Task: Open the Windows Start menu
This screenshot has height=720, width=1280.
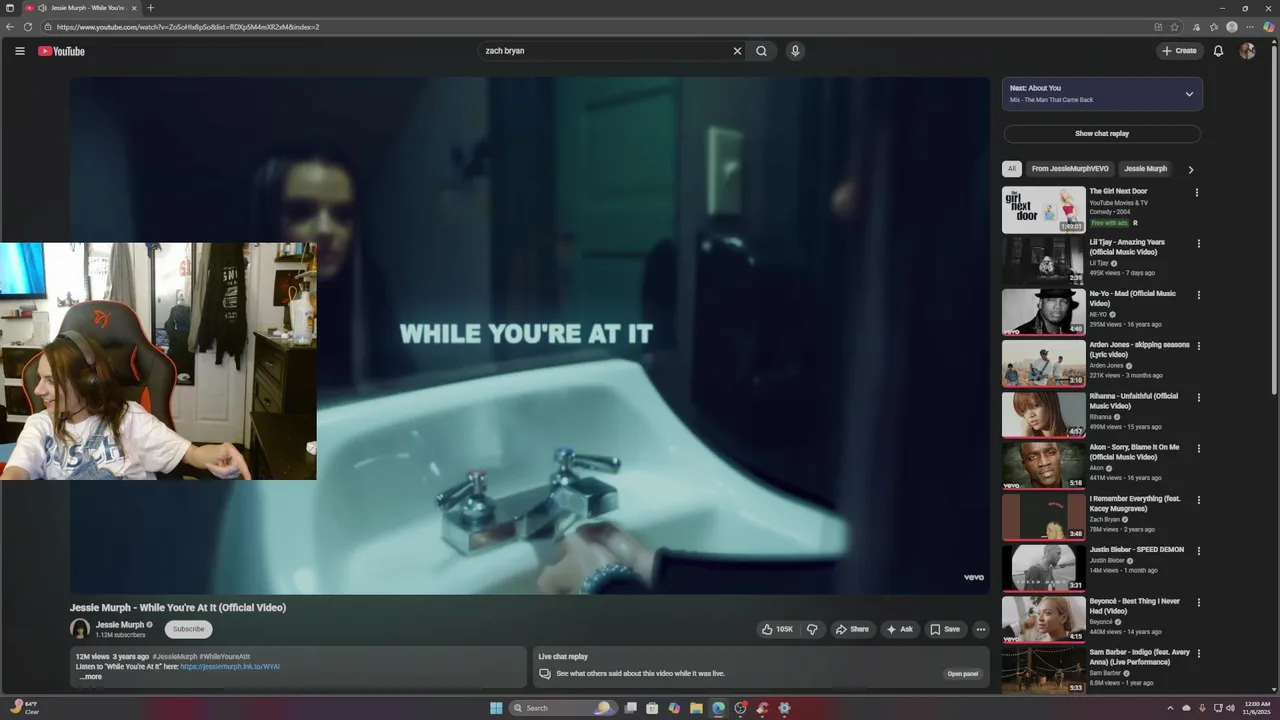Action: pyautogui.click(x=496, y=708)
